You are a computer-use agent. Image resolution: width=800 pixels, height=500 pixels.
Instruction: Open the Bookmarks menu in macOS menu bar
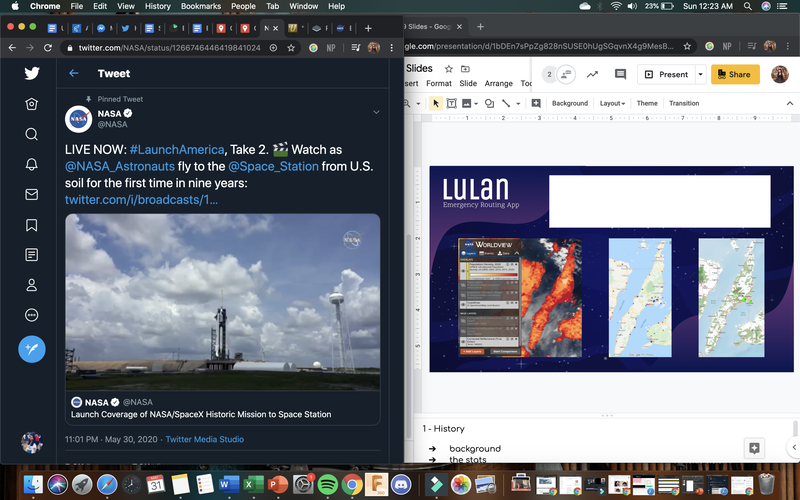pyautogui.click(x=201, y=6)
